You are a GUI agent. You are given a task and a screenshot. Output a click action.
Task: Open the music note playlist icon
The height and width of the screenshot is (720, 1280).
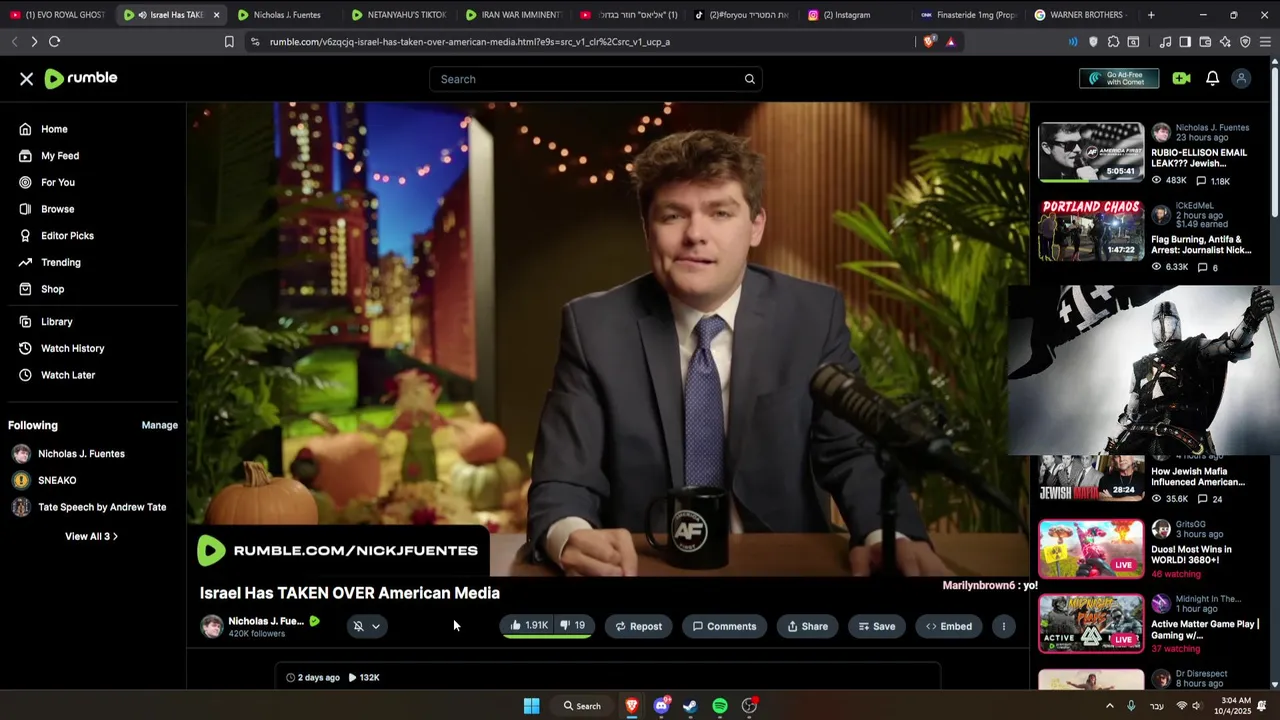click(x=1165, y=41)
